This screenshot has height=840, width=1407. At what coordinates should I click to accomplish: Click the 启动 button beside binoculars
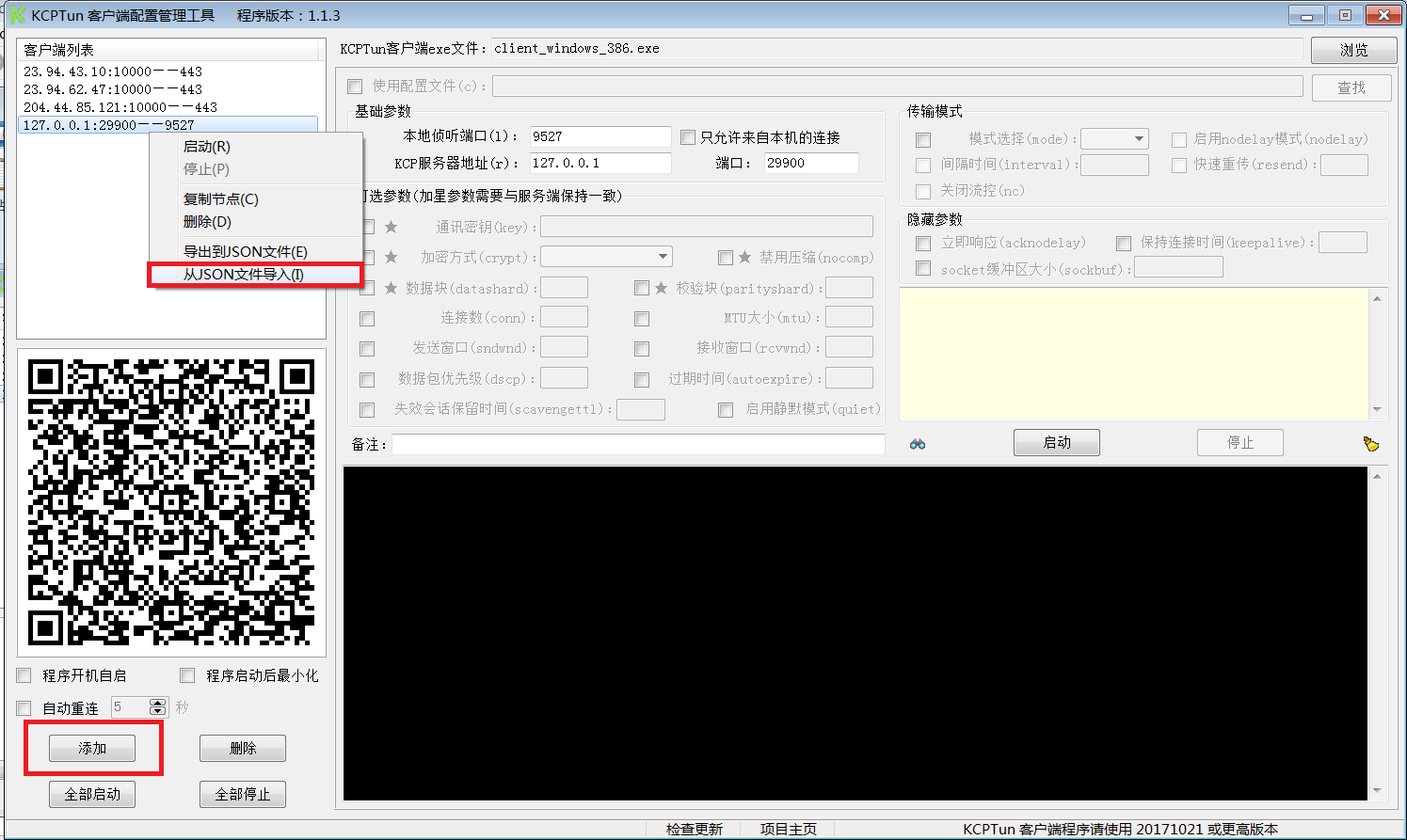tap(1057, 443)
